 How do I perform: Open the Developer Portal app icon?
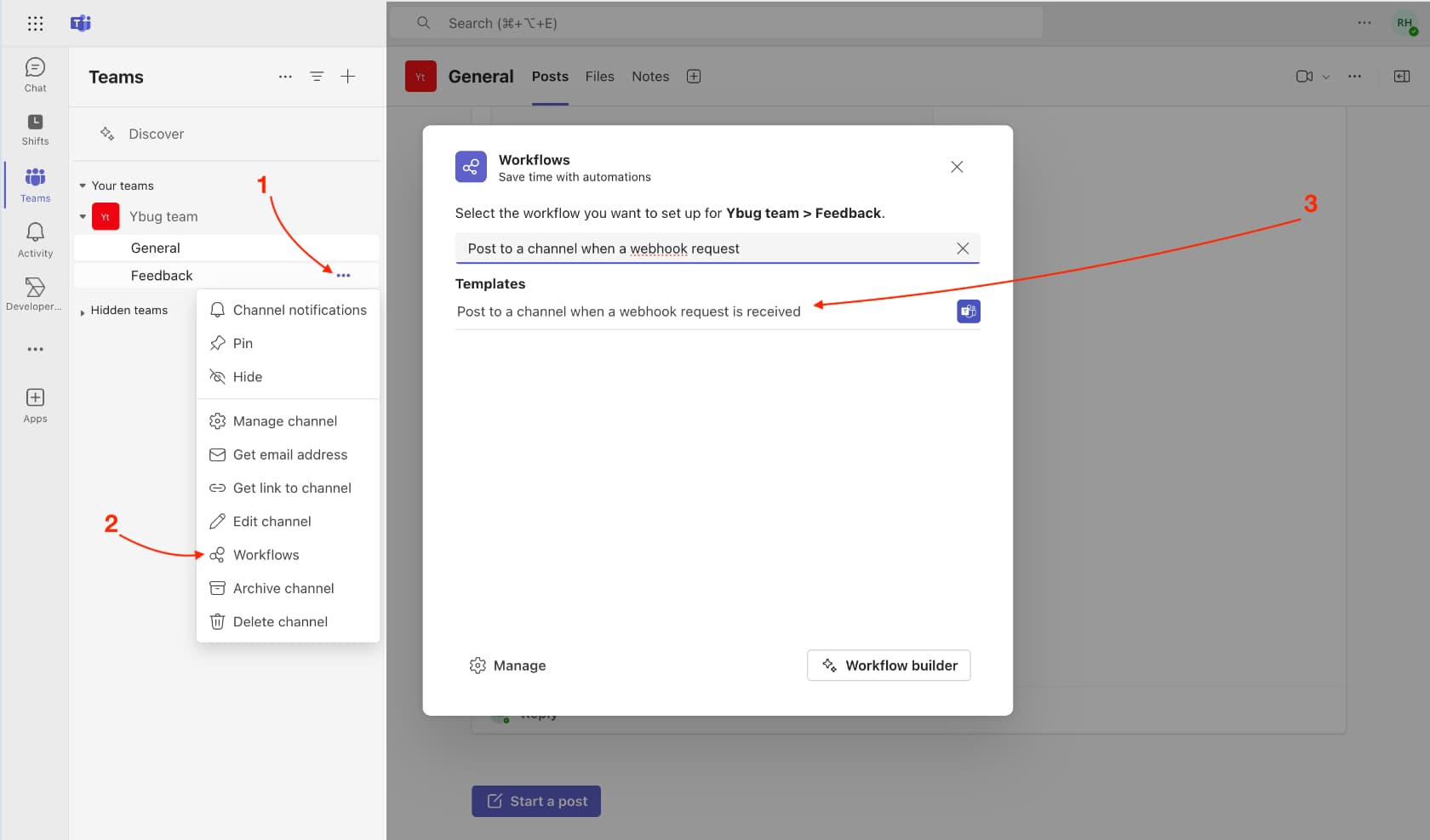coord(35,294)
